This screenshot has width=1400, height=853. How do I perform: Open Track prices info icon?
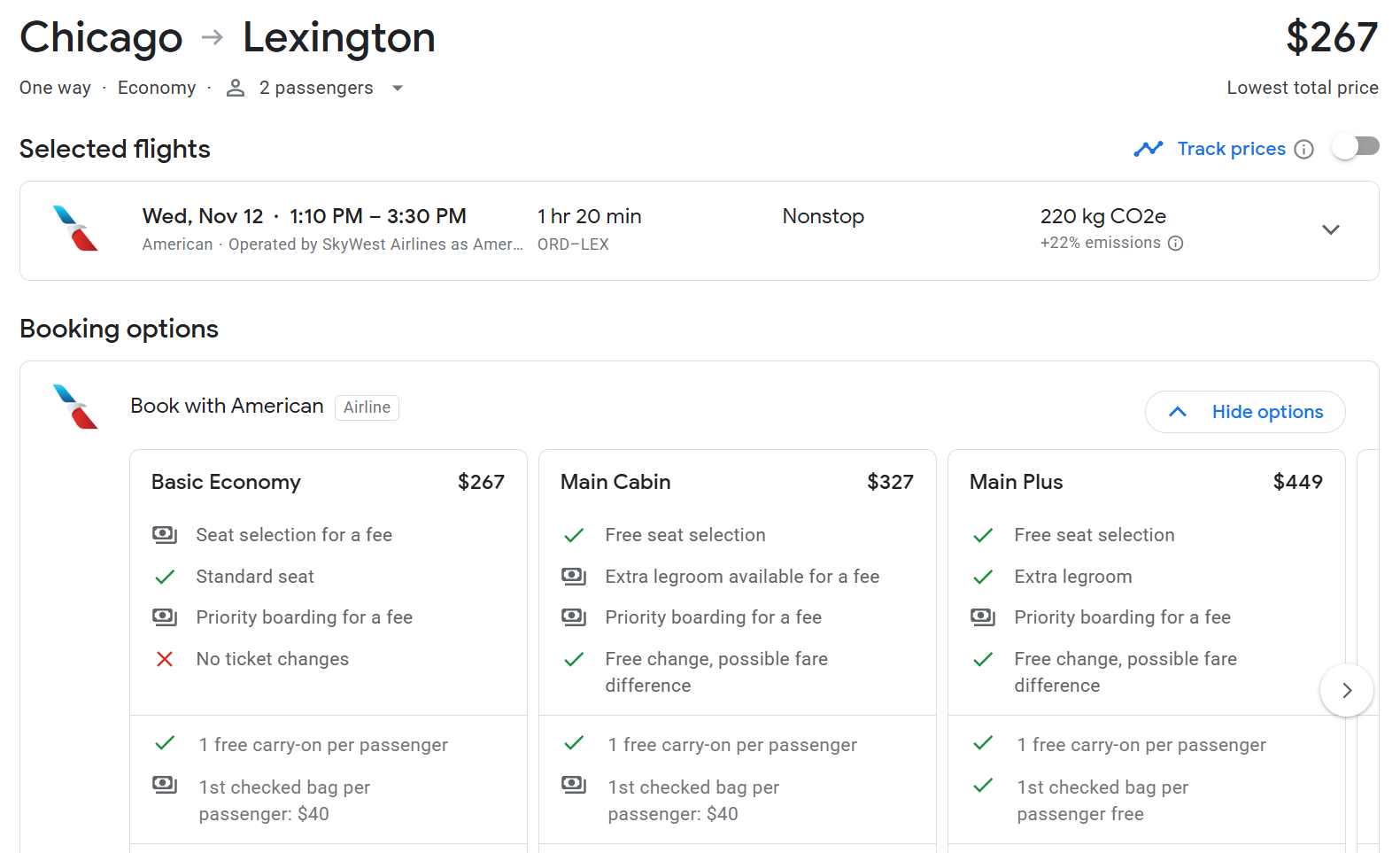(1303, 149)
